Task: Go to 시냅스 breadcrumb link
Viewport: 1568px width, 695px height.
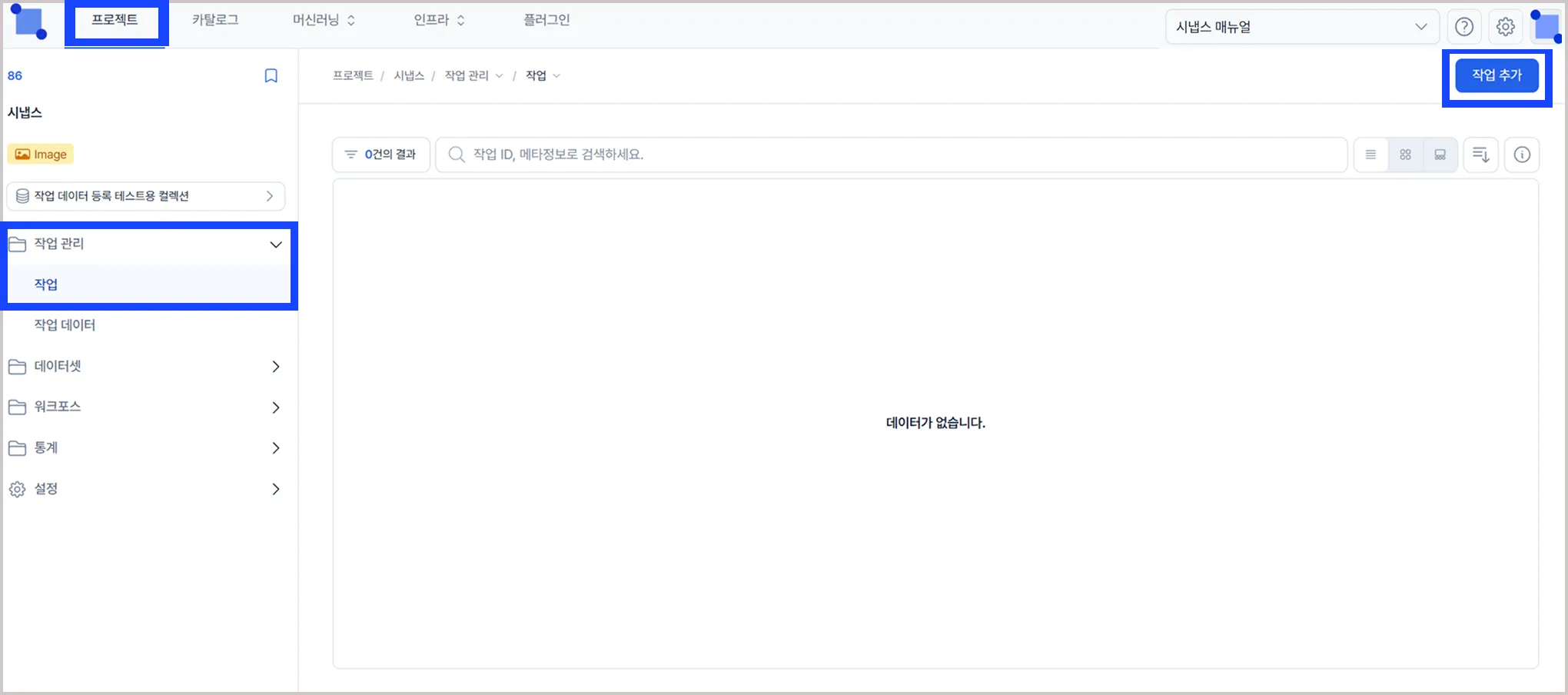Action: (409, 75)
